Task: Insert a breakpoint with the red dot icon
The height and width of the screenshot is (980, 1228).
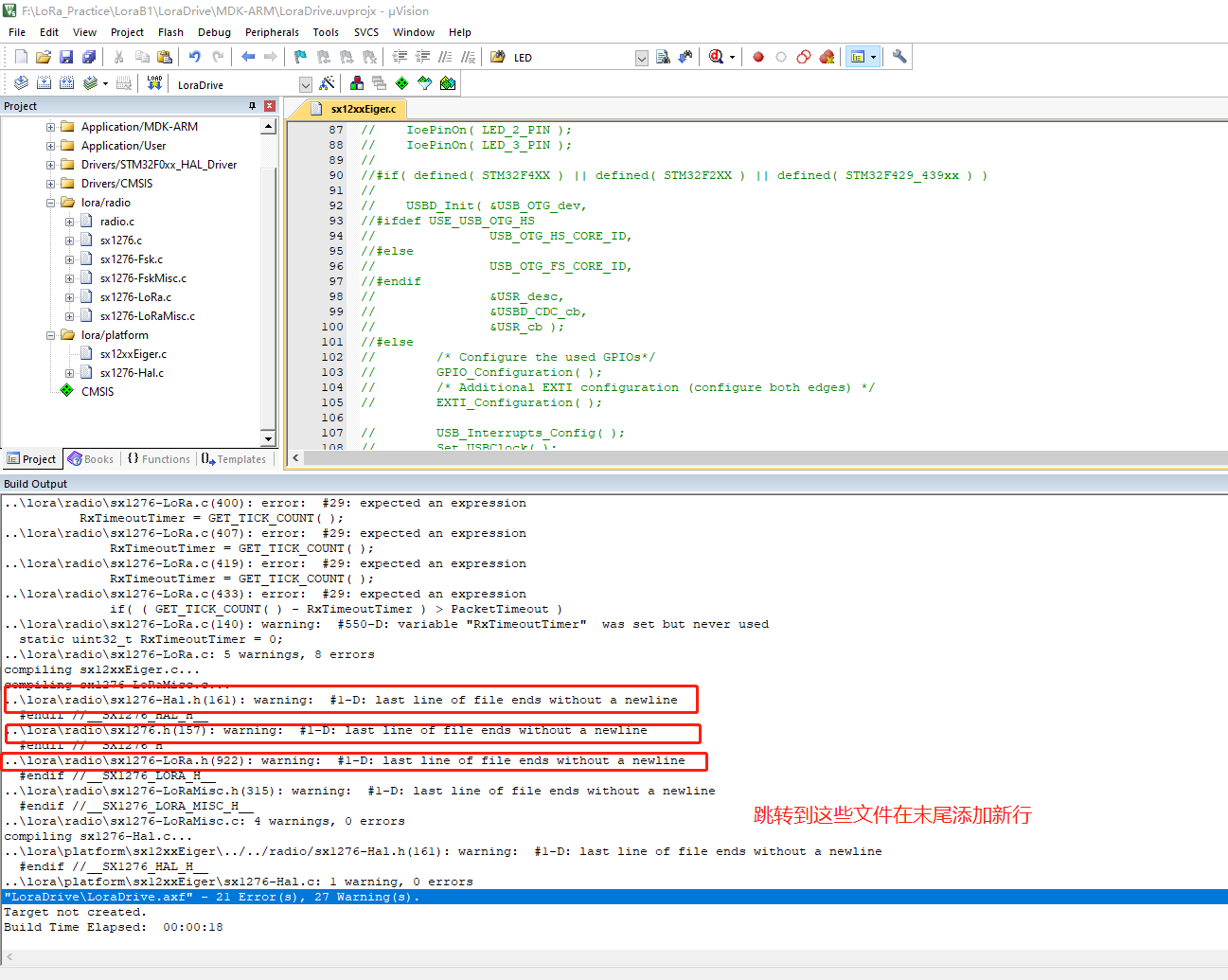Action: [x=758, y=57]
